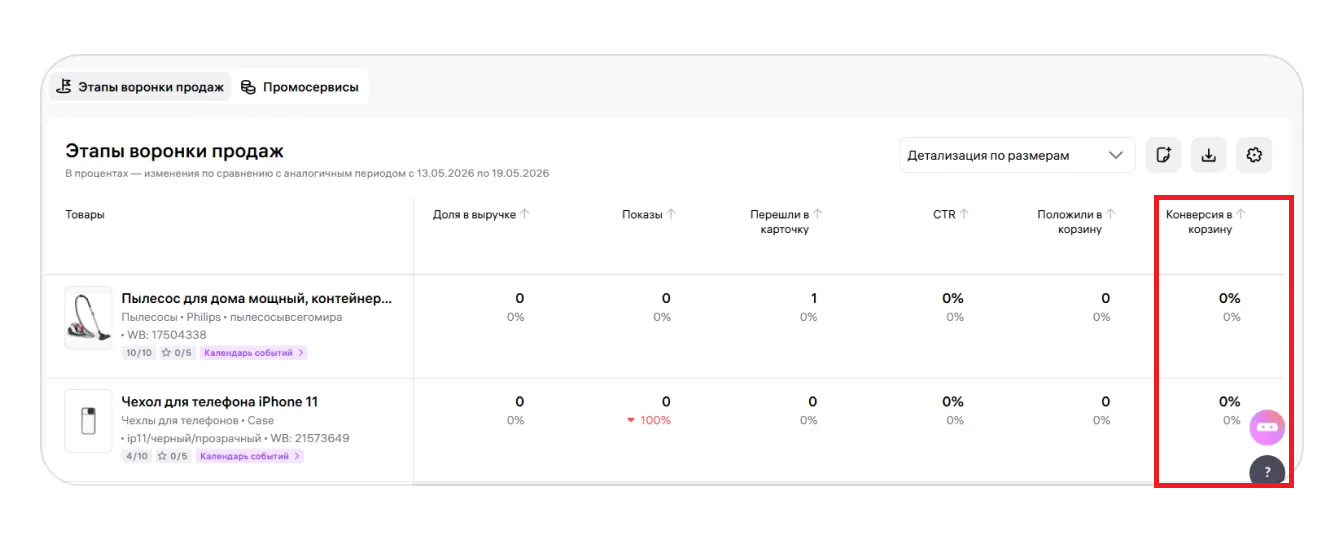Screen dimensions: 1344x540
Task: Click the Чехлы для телефонов • Case line
Action: (197, 420)
